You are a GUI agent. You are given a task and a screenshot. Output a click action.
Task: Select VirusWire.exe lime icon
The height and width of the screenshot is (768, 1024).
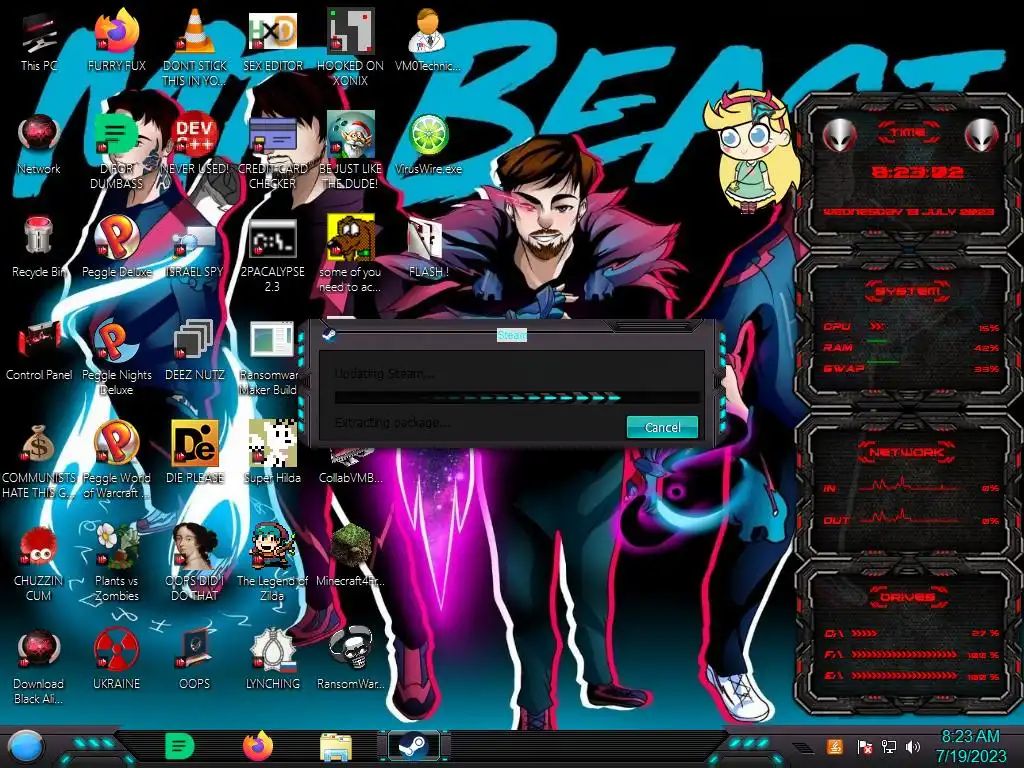(x=428, y=145)
